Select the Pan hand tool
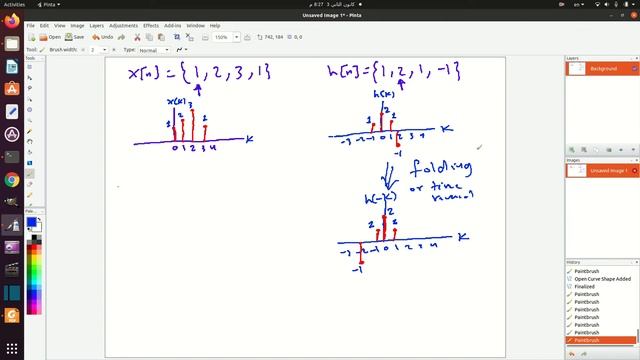Image resolution: width=640 pixels, height=360 pixels. (29, 142)
